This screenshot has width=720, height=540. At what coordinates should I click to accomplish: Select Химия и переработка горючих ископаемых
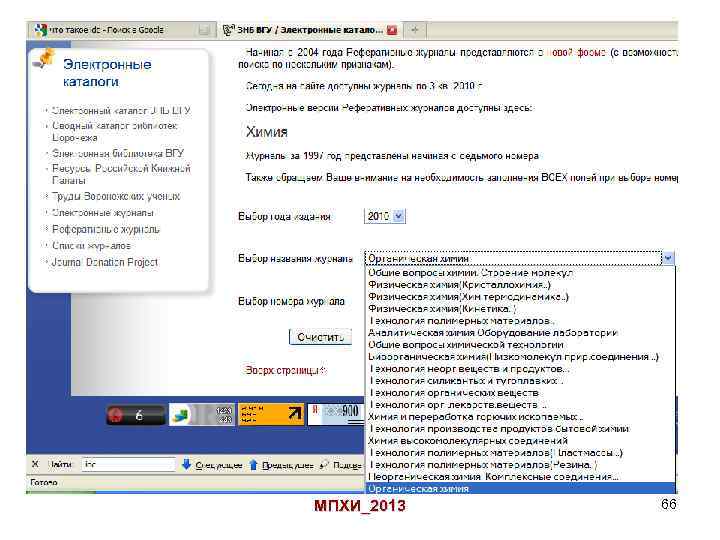(520, 417)
